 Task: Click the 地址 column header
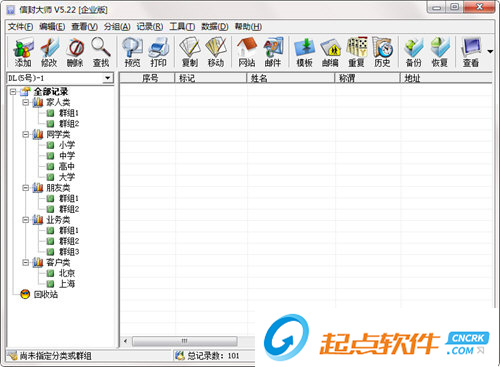[x=446, y=78]
